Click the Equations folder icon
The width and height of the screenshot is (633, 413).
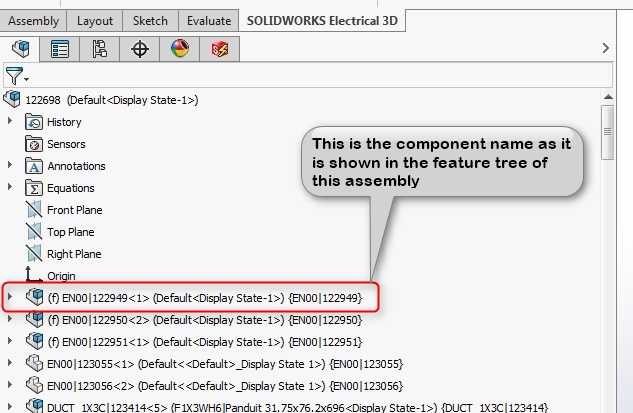[x=34, y=188]
